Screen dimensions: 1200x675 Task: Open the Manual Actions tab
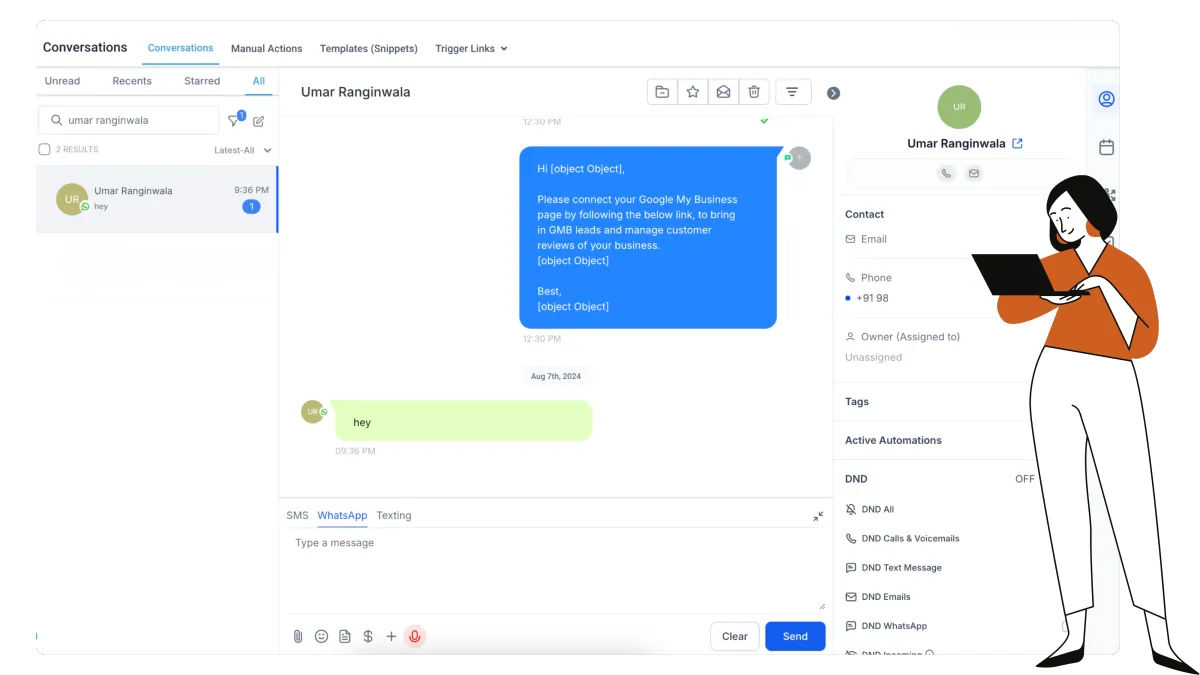coord(266,48)
